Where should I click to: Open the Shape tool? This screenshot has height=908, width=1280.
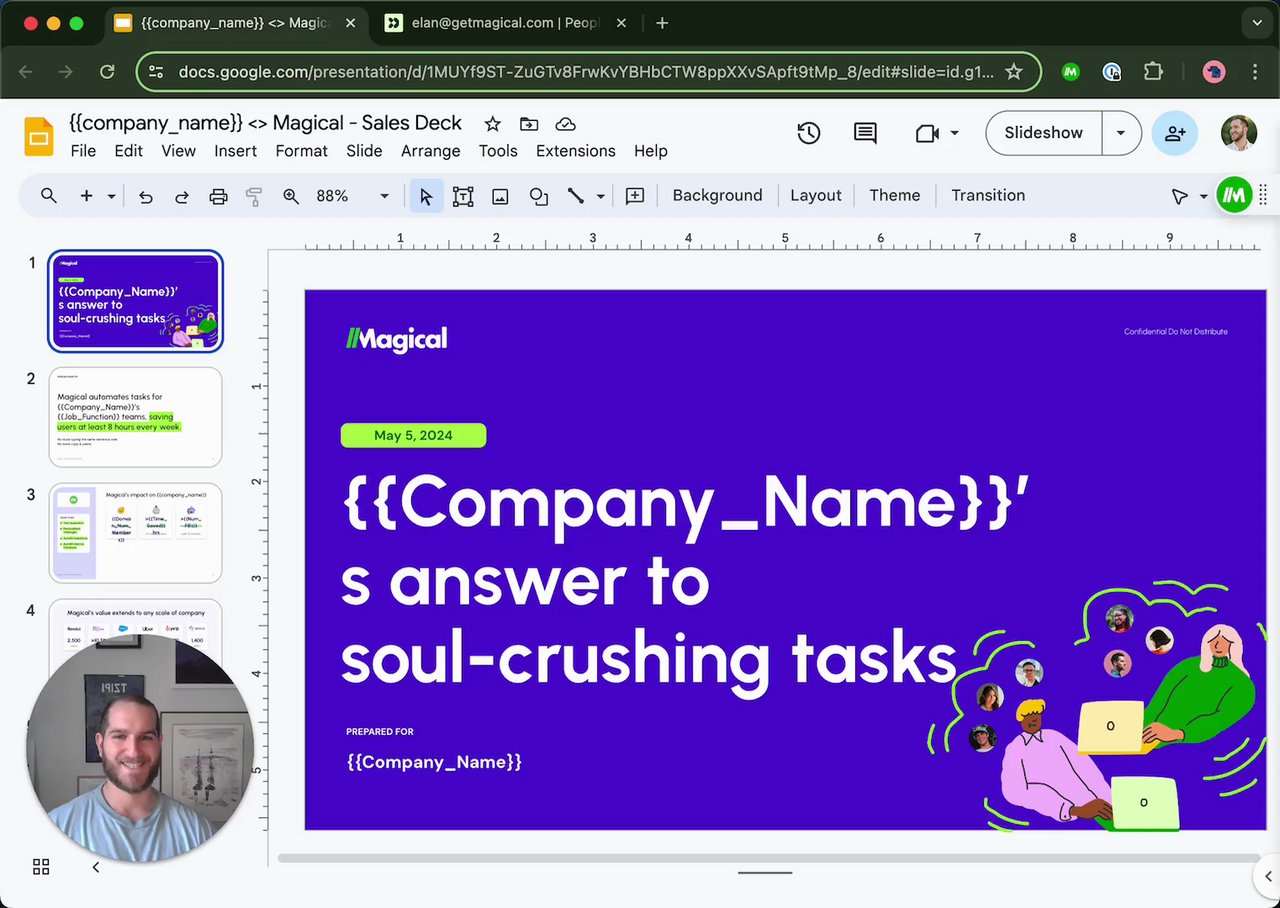point(539,196)
